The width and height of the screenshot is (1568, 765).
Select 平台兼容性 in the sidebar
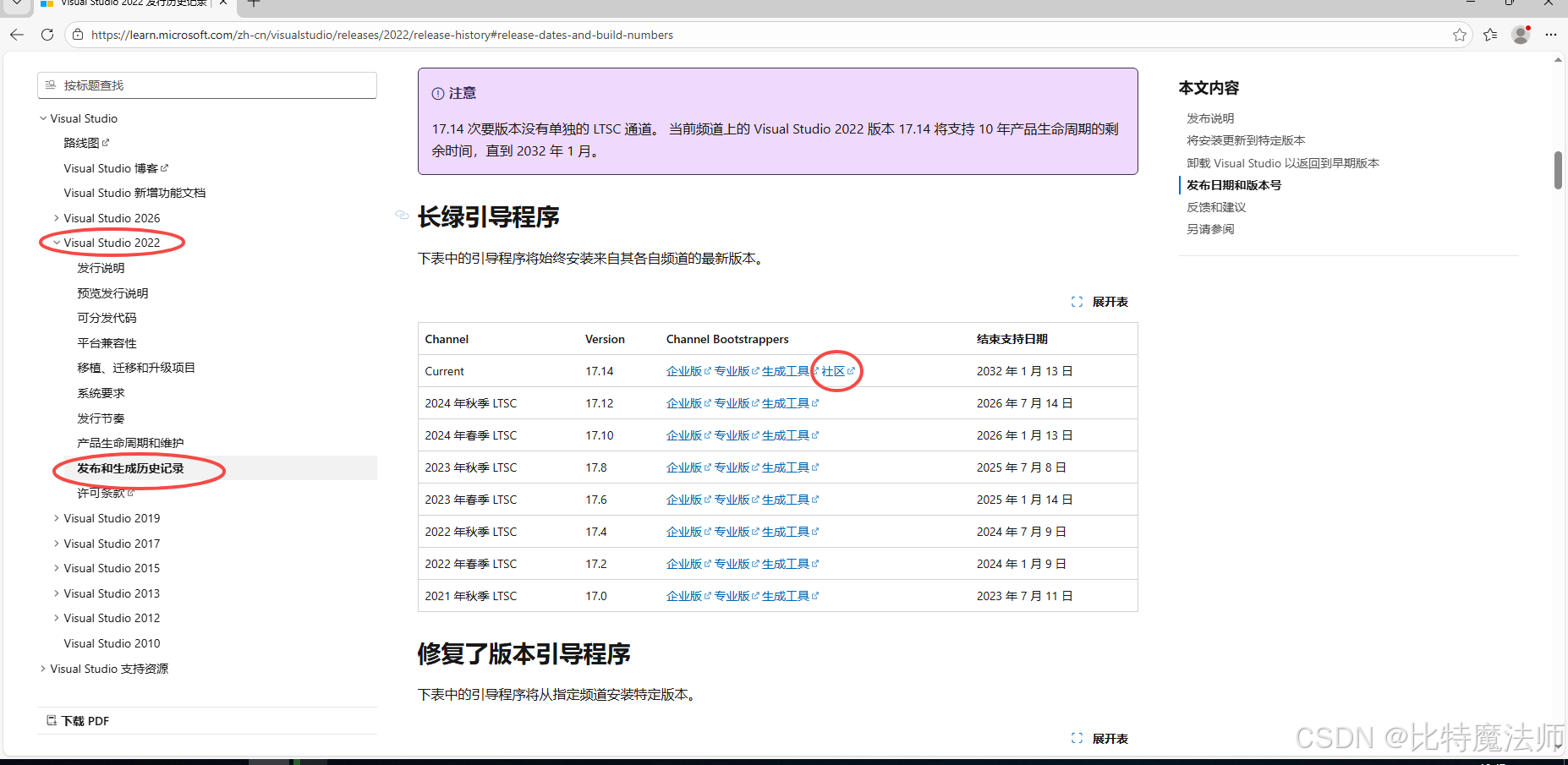pyautogui.click(x=107, y=343)
